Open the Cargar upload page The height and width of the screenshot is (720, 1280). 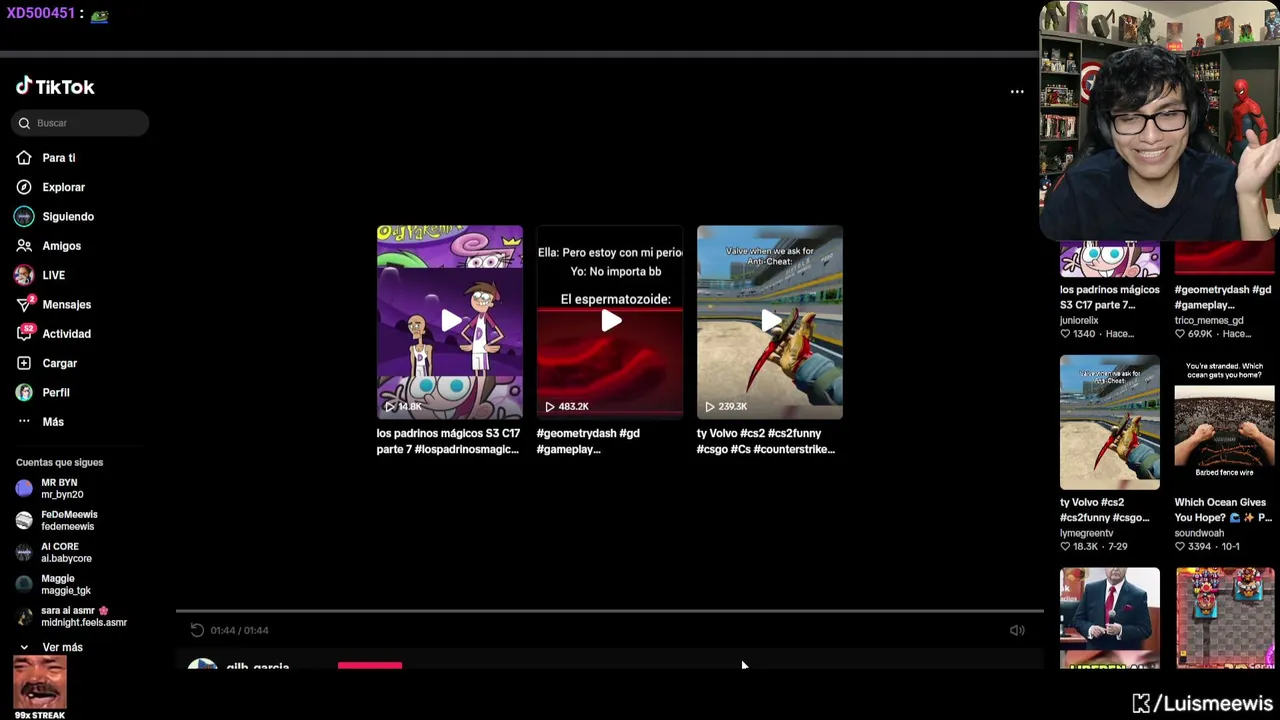click(59, 363)
